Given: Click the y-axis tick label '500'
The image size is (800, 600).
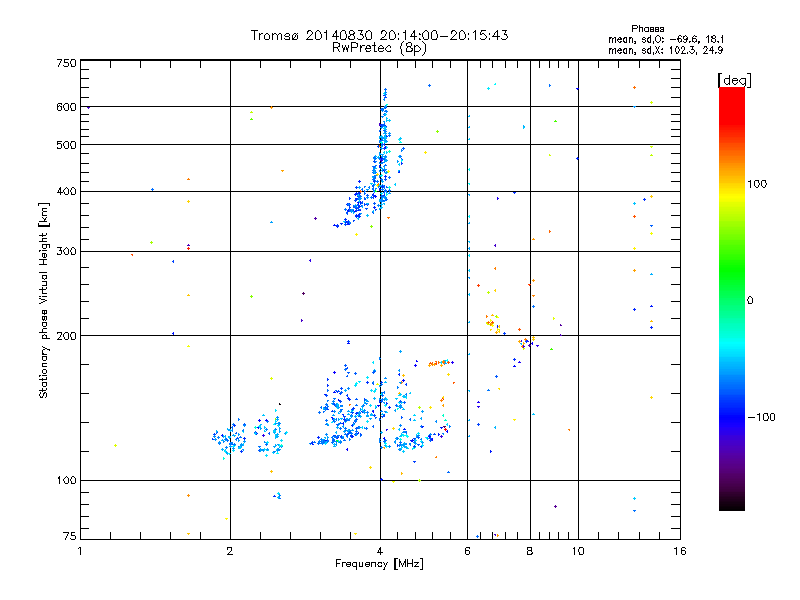Looking at the screenshot, I should point(66,145).
